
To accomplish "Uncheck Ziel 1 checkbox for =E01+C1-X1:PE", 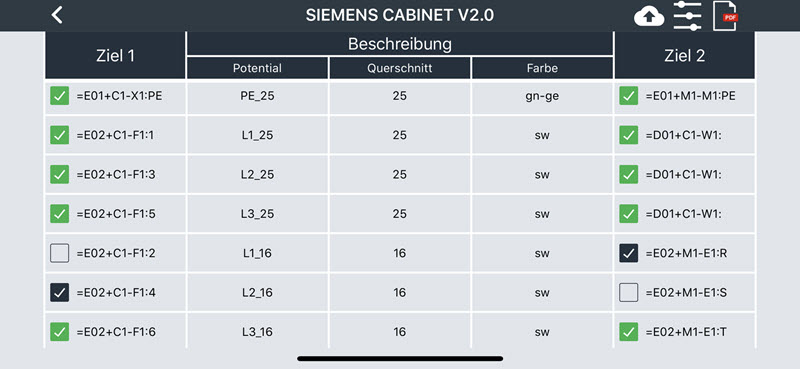I will [x=60, y=95].
